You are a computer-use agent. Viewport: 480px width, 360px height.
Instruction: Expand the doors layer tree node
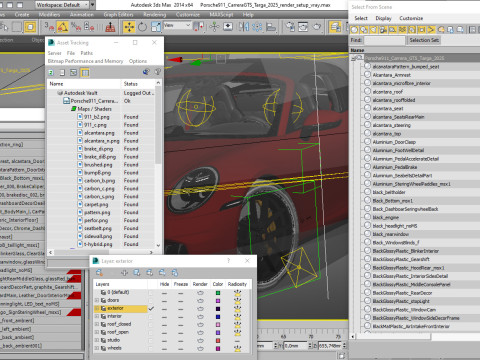coord(97,300)
